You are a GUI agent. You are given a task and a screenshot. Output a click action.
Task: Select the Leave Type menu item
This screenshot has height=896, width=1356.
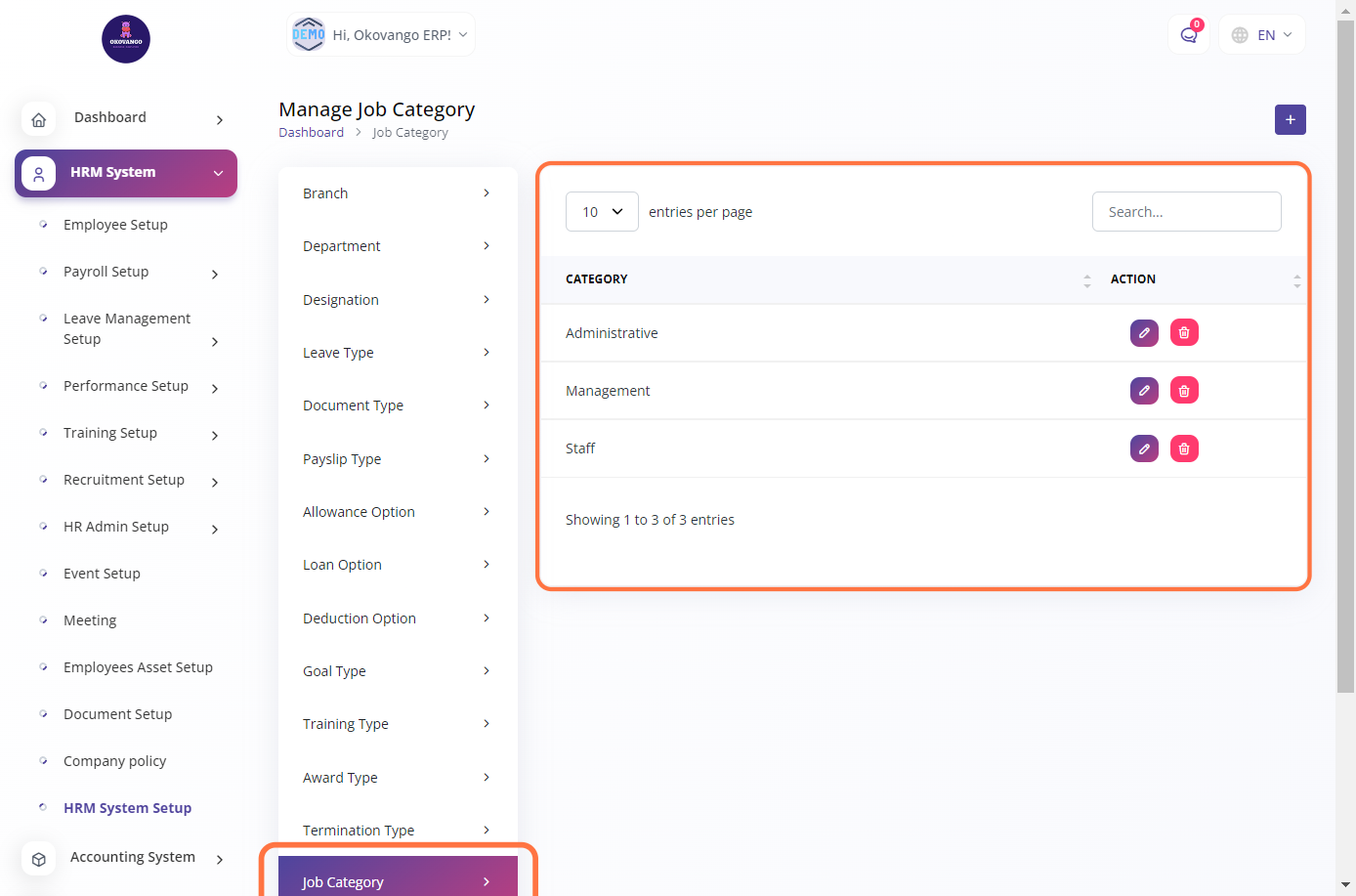397,353
